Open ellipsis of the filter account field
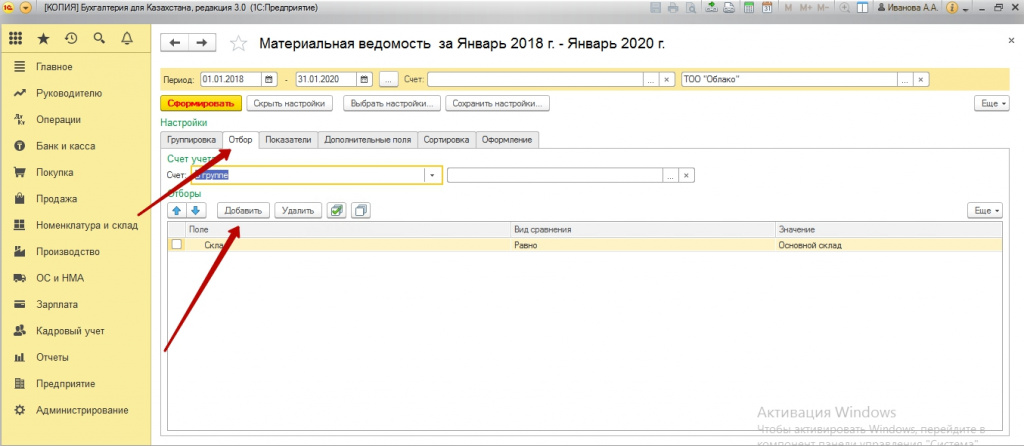Image resolution: width=1024 pixels, height=446 pixels. click(x=671, y=175)
